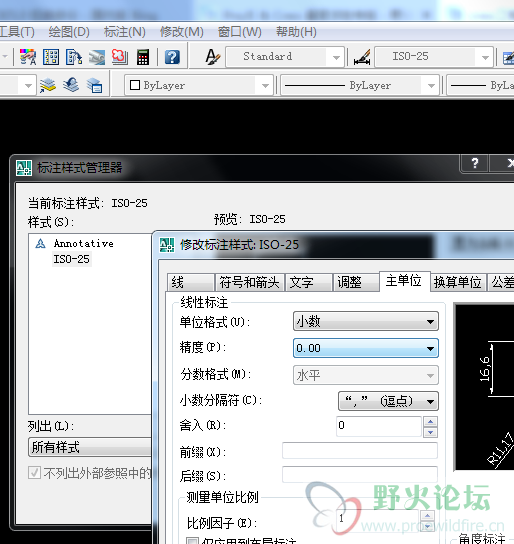Click the ByLayer color swatch box

coord(135,85)
